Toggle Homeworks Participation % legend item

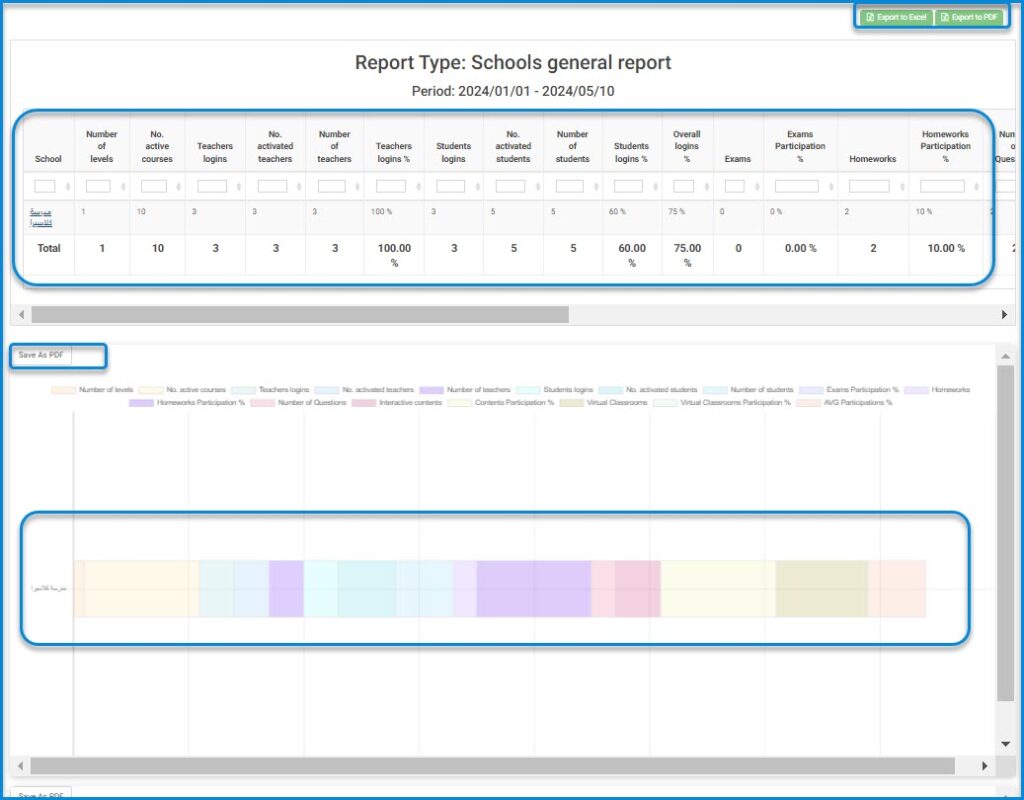coord(187,403)
